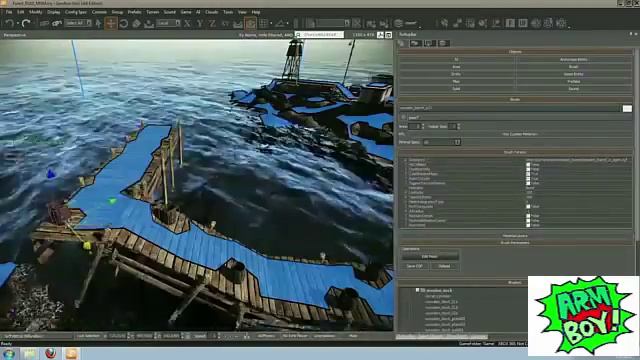Select the Link Object tool
This screenshot has height=360, width=640.
pyautogui.click(x=44, y=23)
